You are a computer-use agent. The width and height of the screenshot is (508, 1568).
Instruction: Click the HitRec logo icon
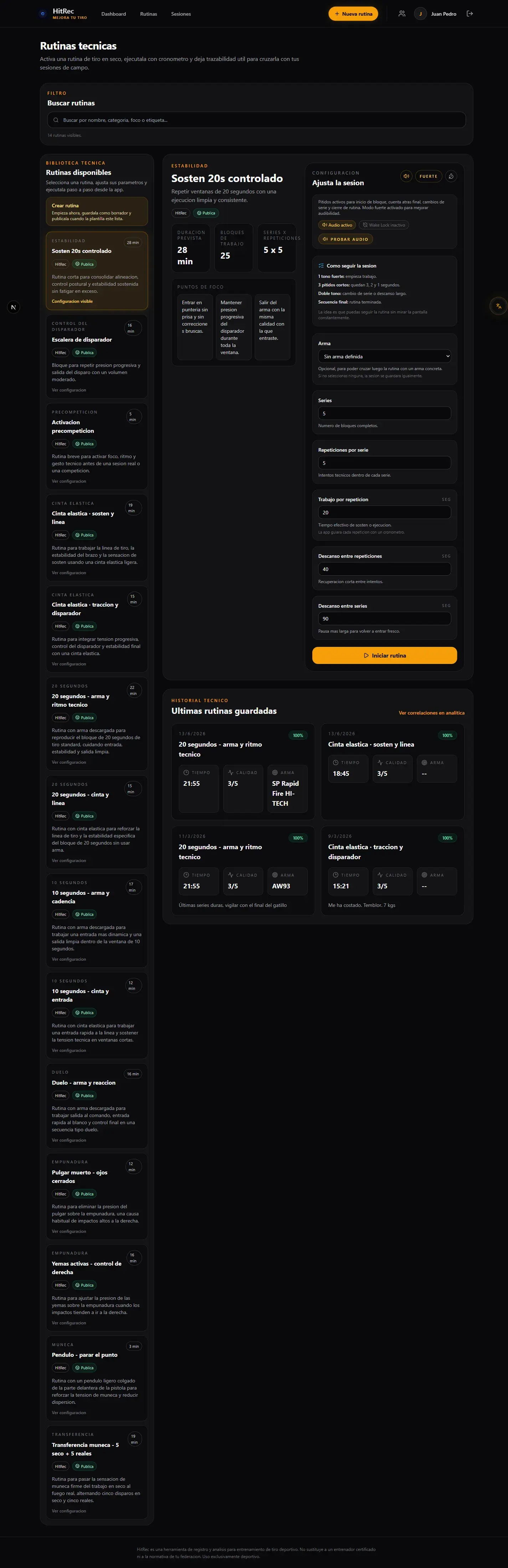point(42,14)
